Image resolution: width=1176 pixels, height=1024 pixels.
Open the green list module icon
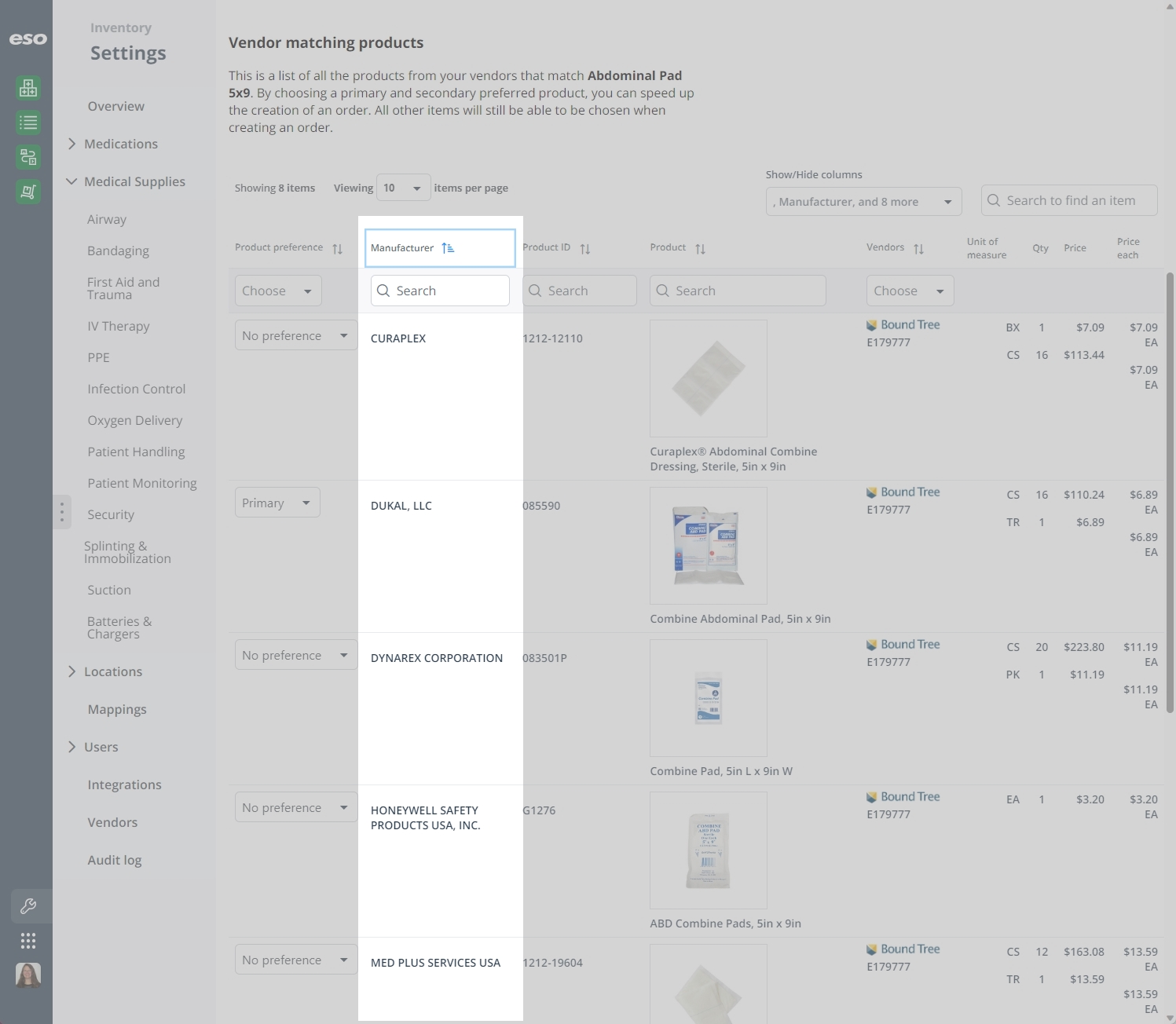coord(28,123)
